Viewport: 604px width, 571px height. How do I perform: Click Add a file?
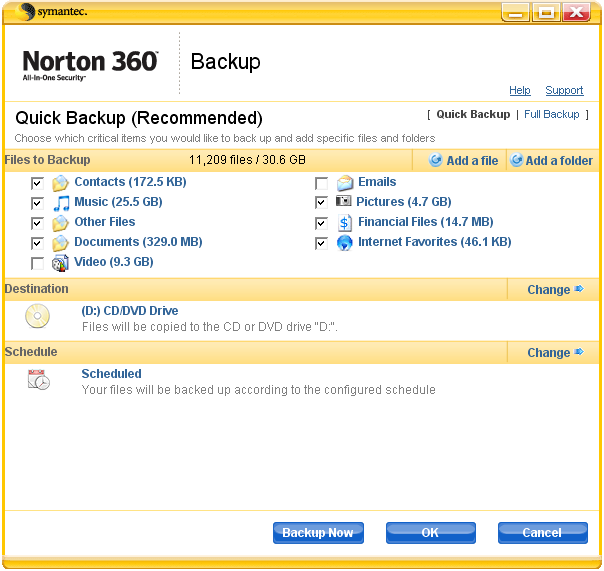coord(463,160)
